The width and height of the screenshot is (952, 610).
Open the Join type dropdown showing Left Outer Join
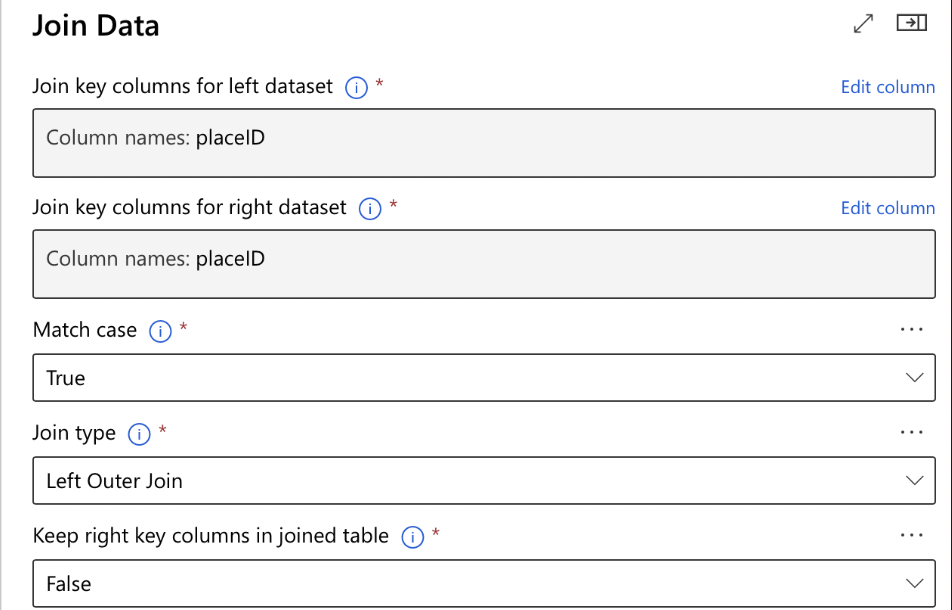coord(483,481)
